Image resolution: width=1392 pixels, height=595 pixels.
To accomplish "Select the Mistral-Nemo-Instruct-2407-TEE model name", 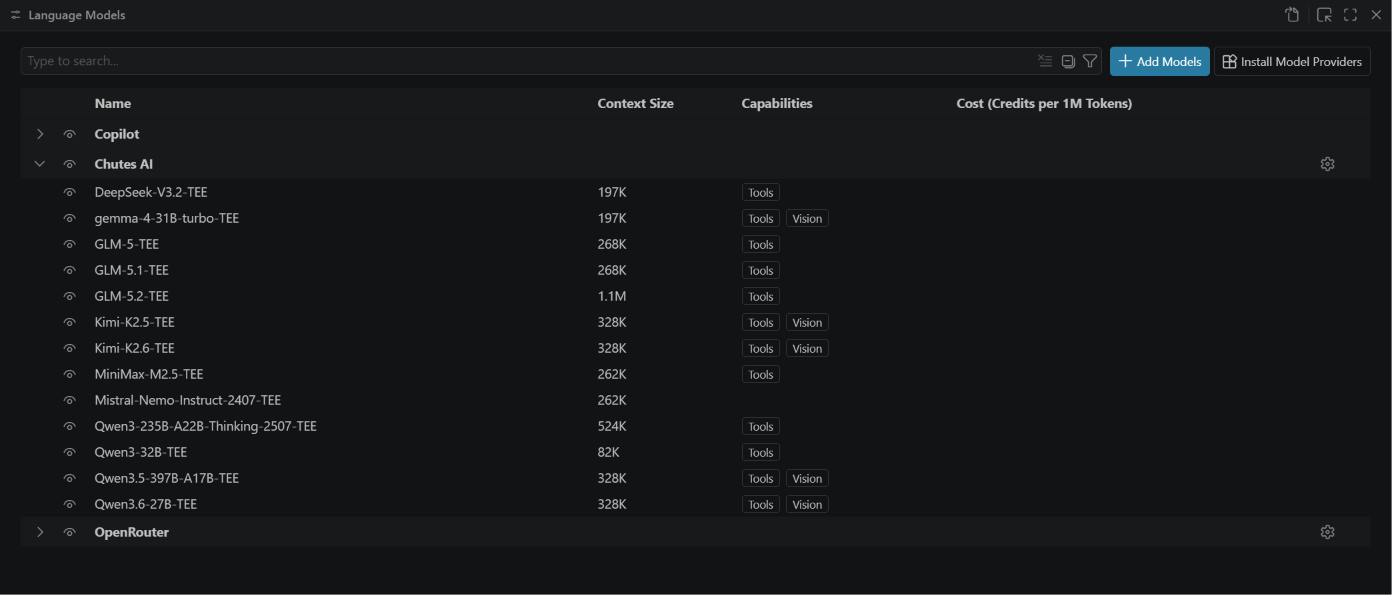I will point(188,400).
